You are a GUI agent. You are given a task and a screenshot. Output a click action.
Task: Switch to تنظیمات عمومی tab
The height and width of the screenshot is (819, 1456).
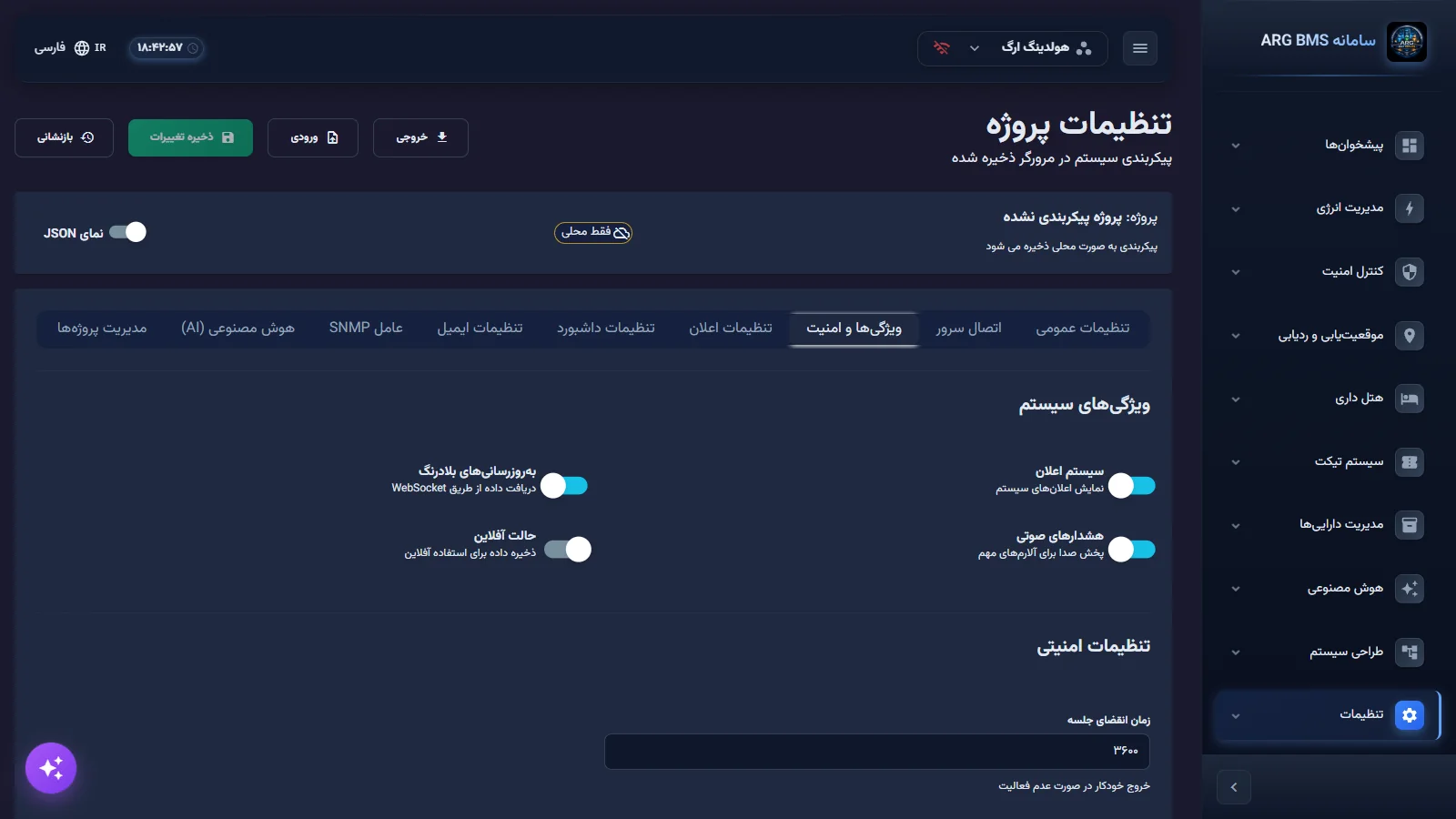click(x=1083, y=329)
